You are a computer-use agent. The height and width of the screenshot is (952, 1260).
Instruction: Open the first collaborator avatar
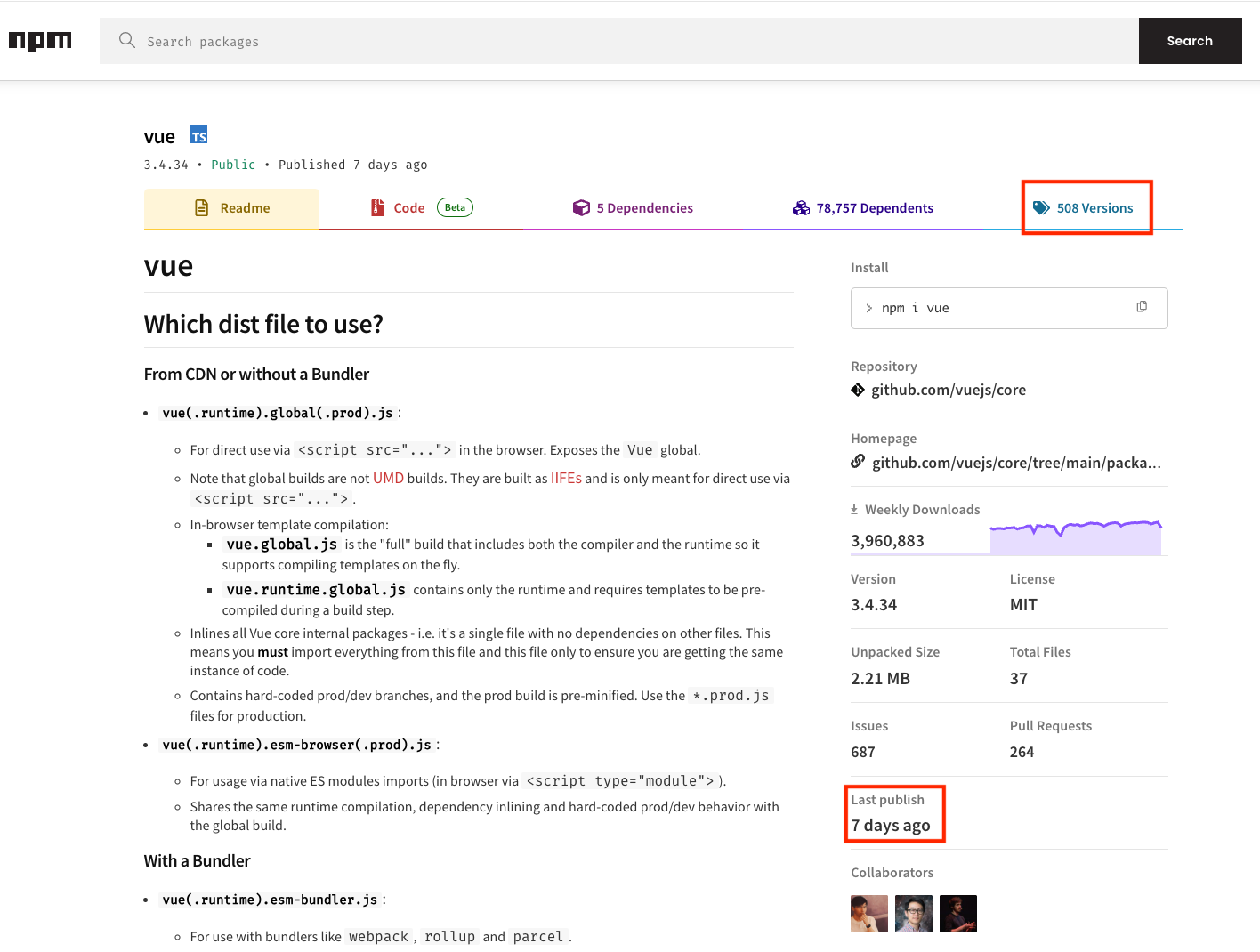point(869,914)
